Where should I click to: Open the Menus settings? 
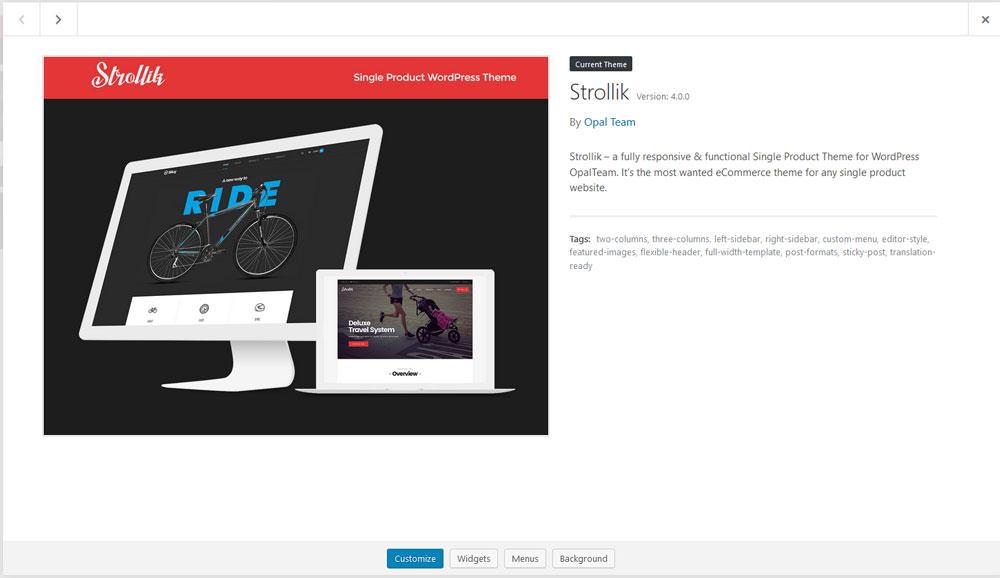(525, 558)
